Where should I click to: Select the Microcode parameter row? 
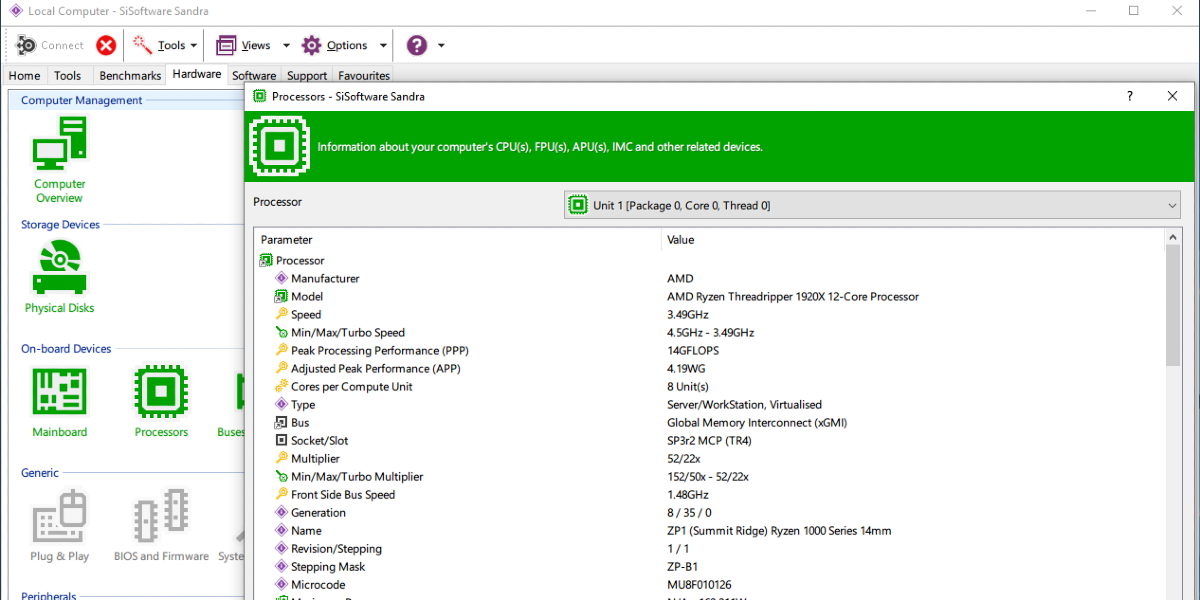[x=710, y=584]
